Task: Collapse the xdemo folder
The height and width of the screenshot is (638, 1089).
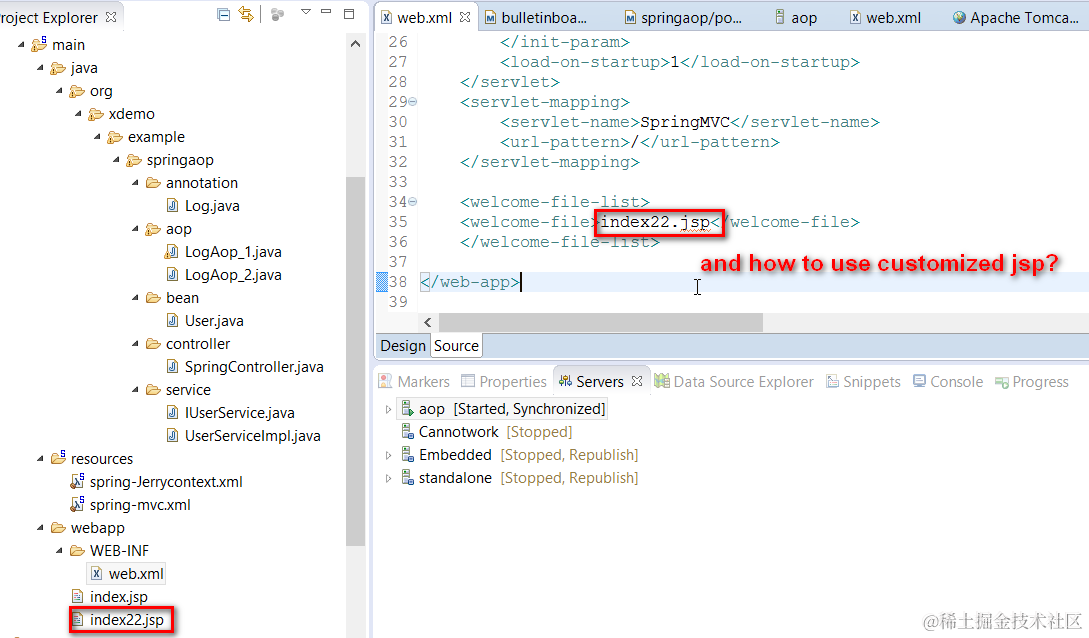Action: pyautogui.click(x=78, y=114)
